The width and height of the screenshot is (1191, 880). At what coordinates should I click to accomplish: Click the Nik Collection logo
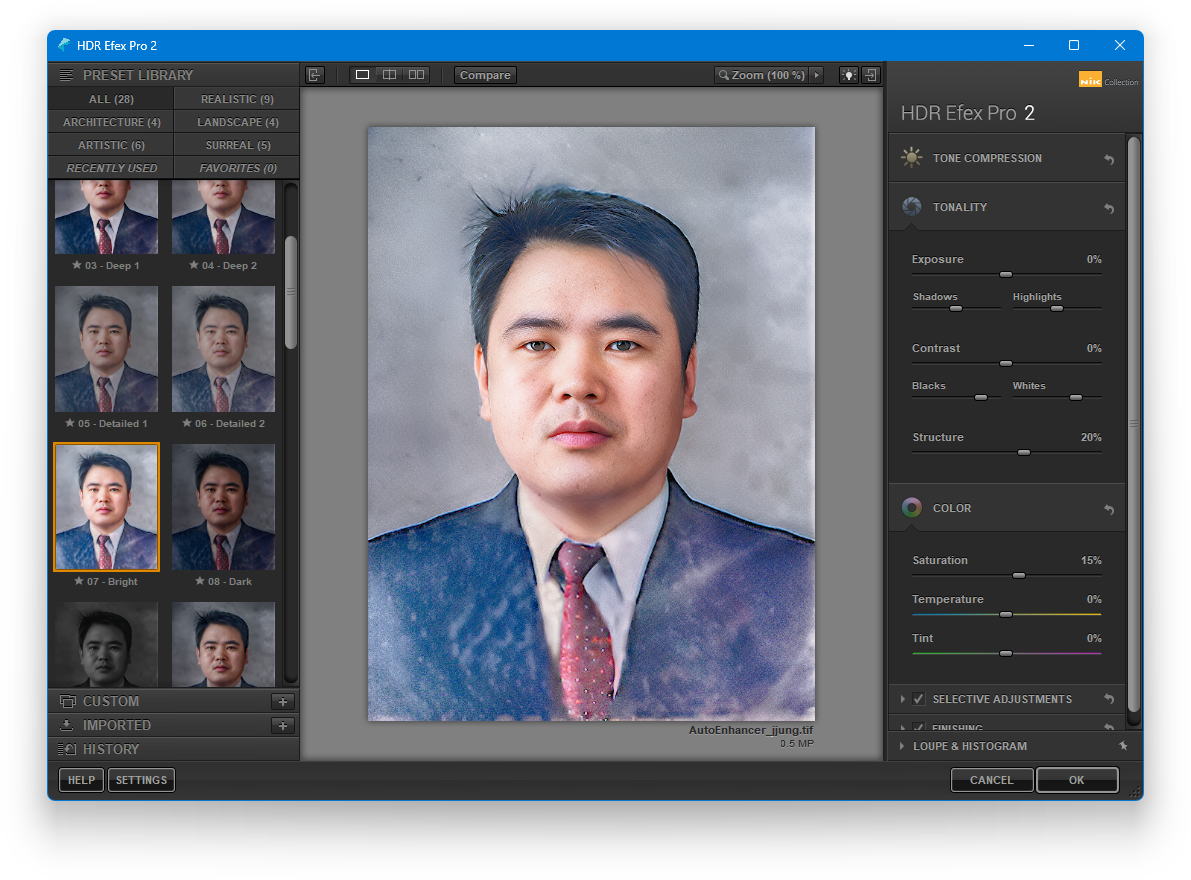tap(1108, 80)
